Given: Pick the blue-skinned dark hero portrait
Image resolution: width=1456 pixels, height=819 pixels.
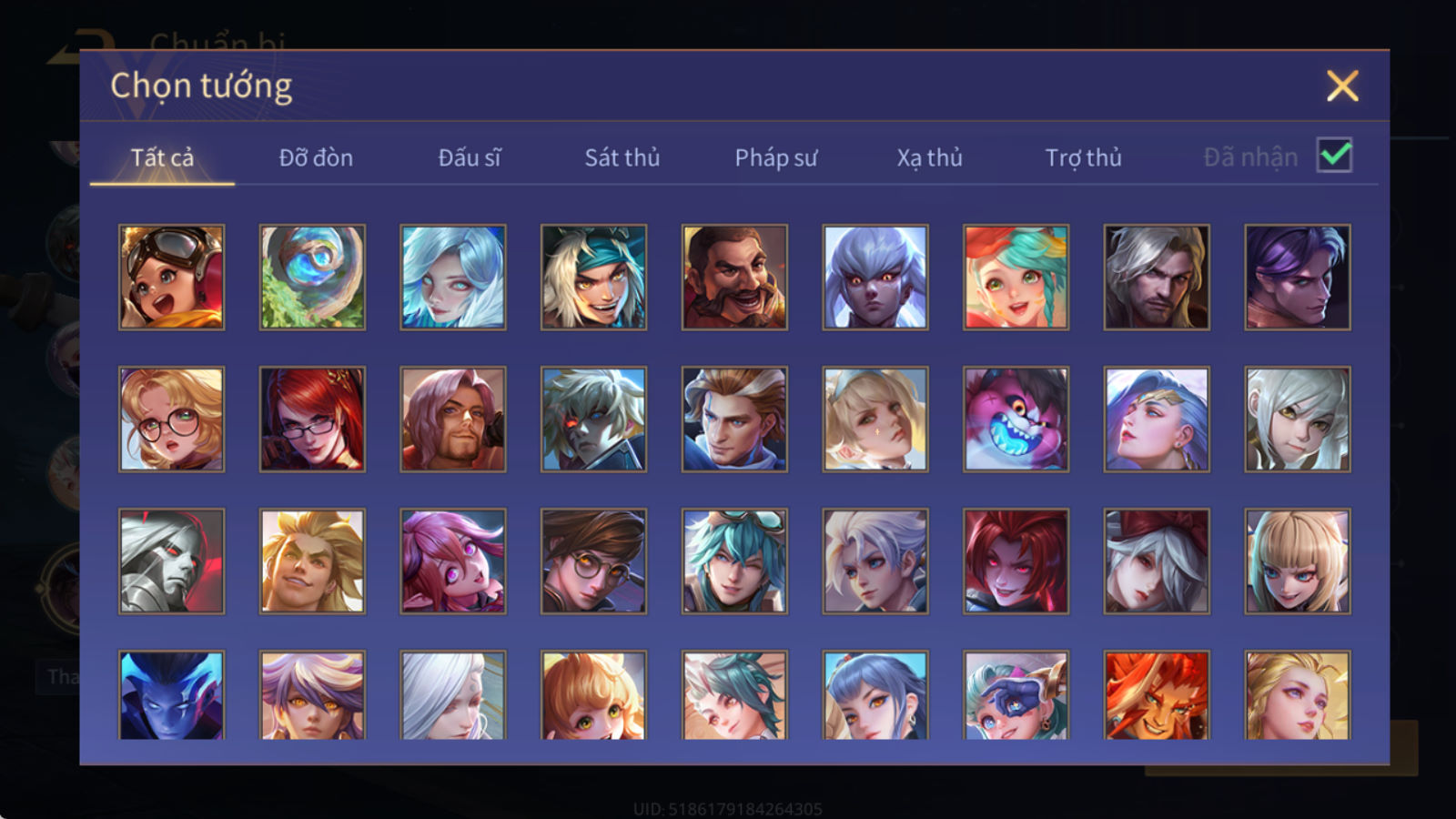Looking at the screenshot, I should pos(171,695).
